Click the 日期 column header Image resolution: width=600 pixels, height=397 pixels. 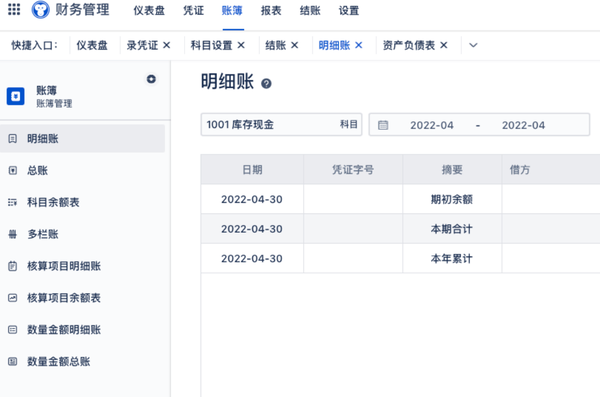coord(252,170)
